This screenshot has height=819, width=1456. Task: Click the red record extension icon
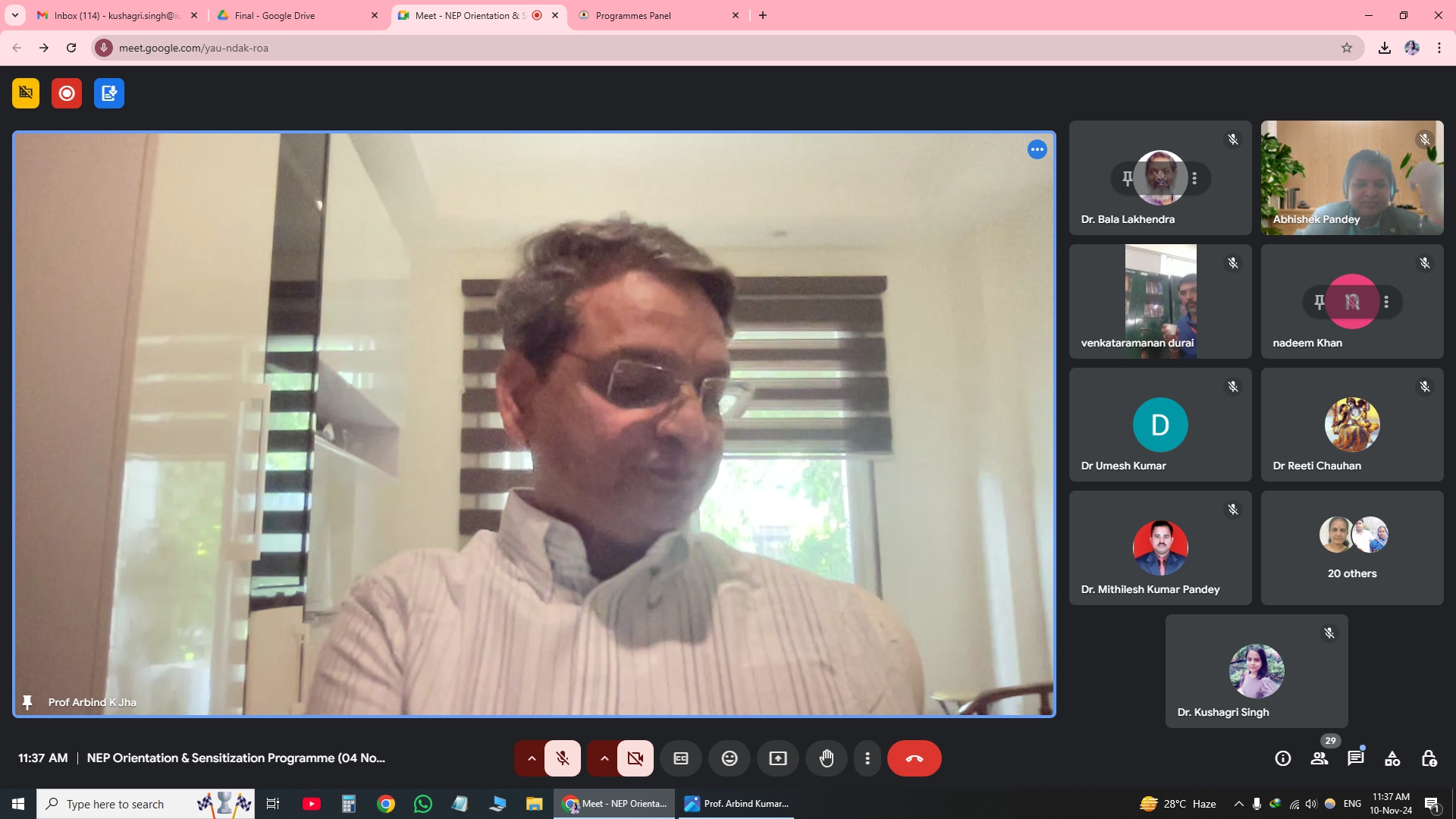67,93
